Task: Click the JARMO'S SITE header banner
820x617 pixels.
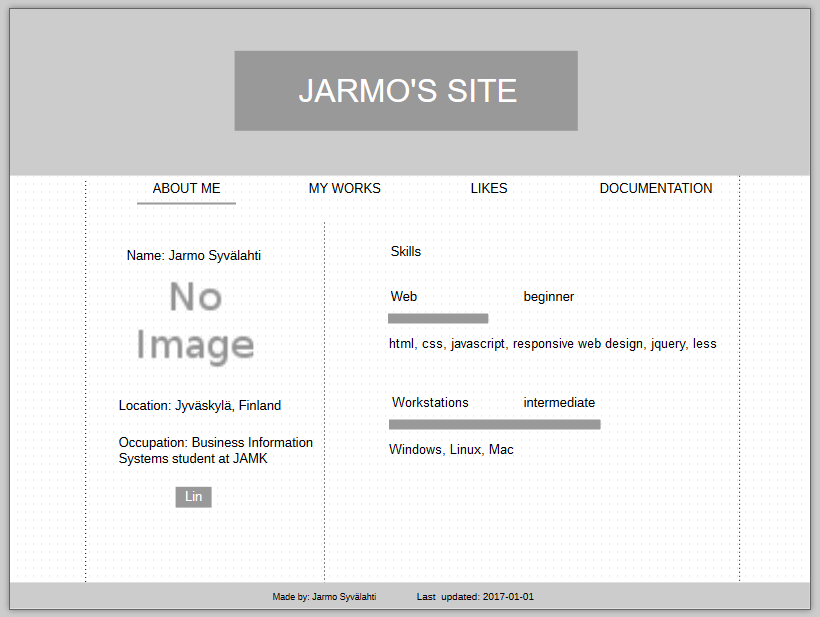Action: [406, 91]
